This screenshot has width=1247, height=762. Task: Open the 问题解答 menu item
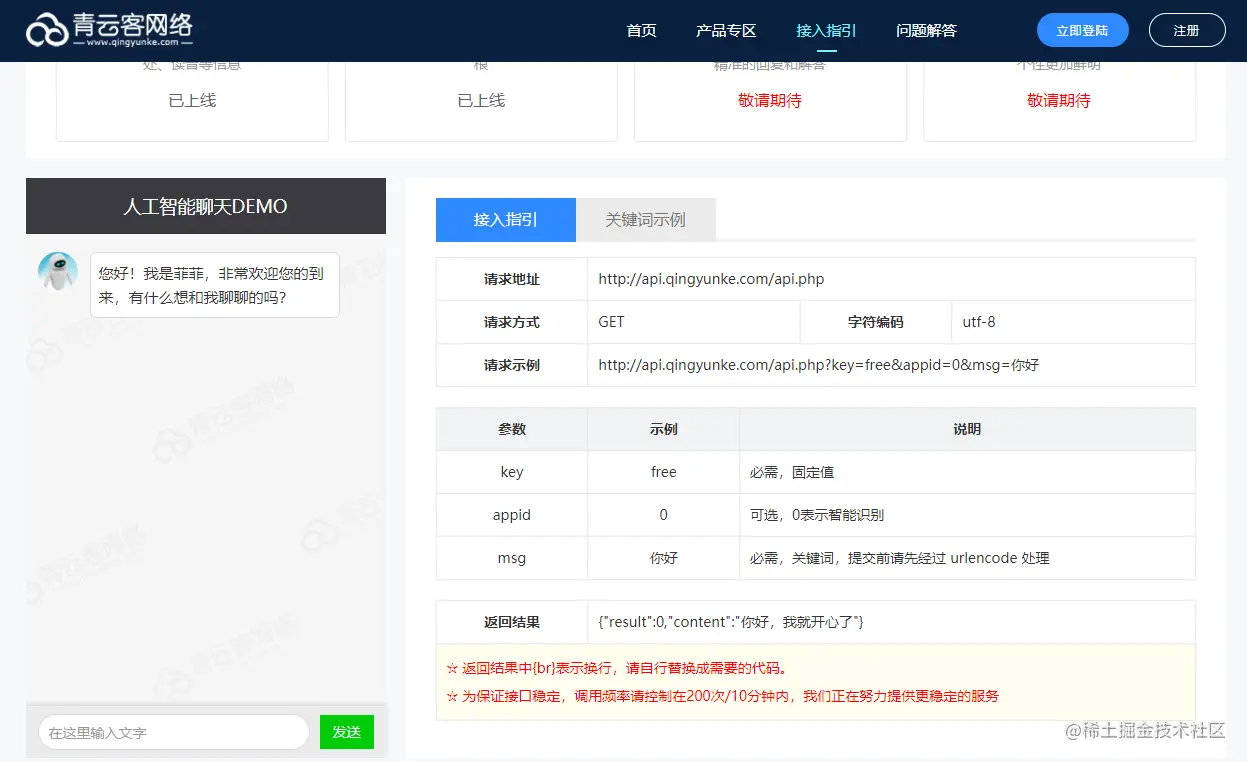[x=926, y=30]
